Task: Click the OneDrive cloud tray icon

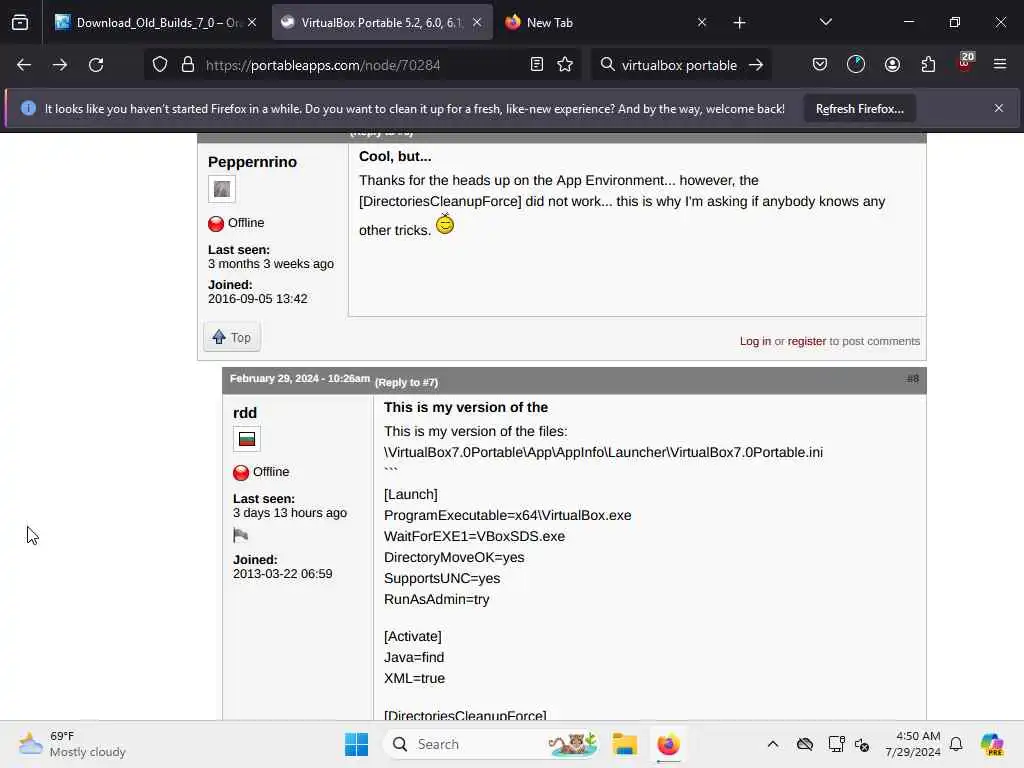Action: [805, 744]
